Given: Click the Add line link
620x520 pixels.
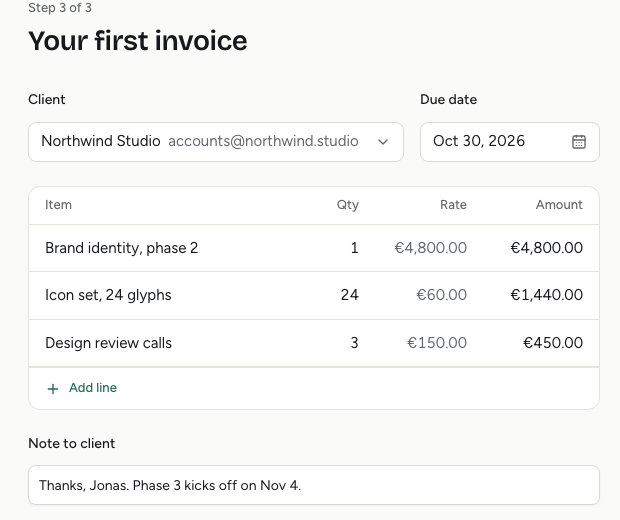Looking at the screenshot, I should click(93, 388).
